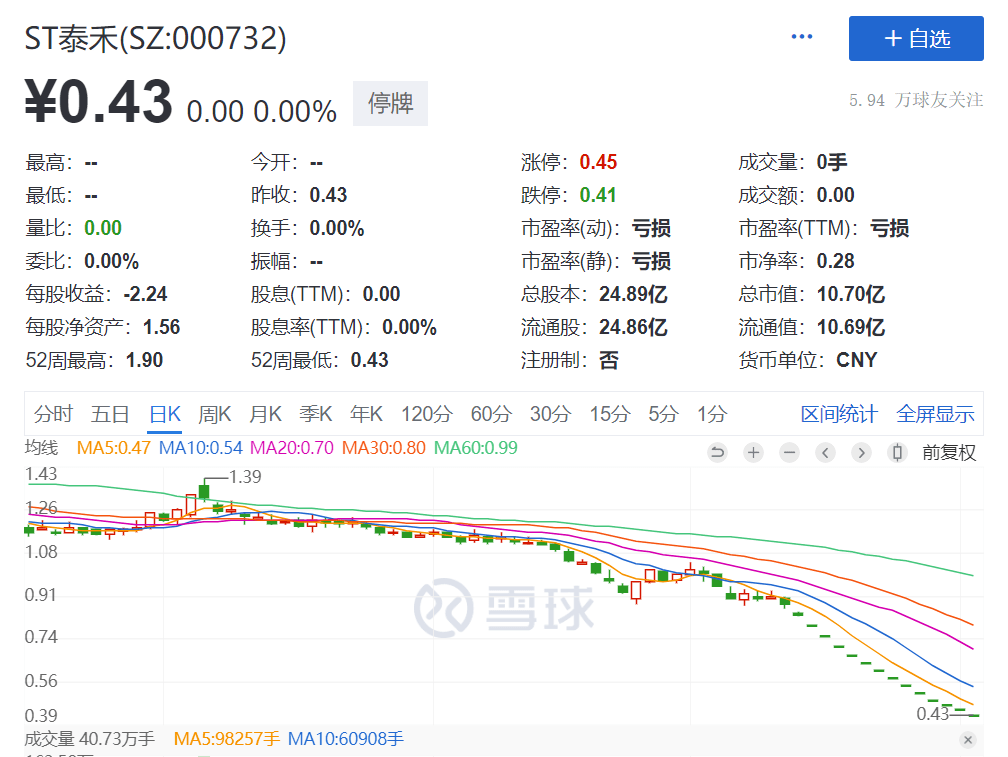Click the 注册制 value 否

coord(609,360)
